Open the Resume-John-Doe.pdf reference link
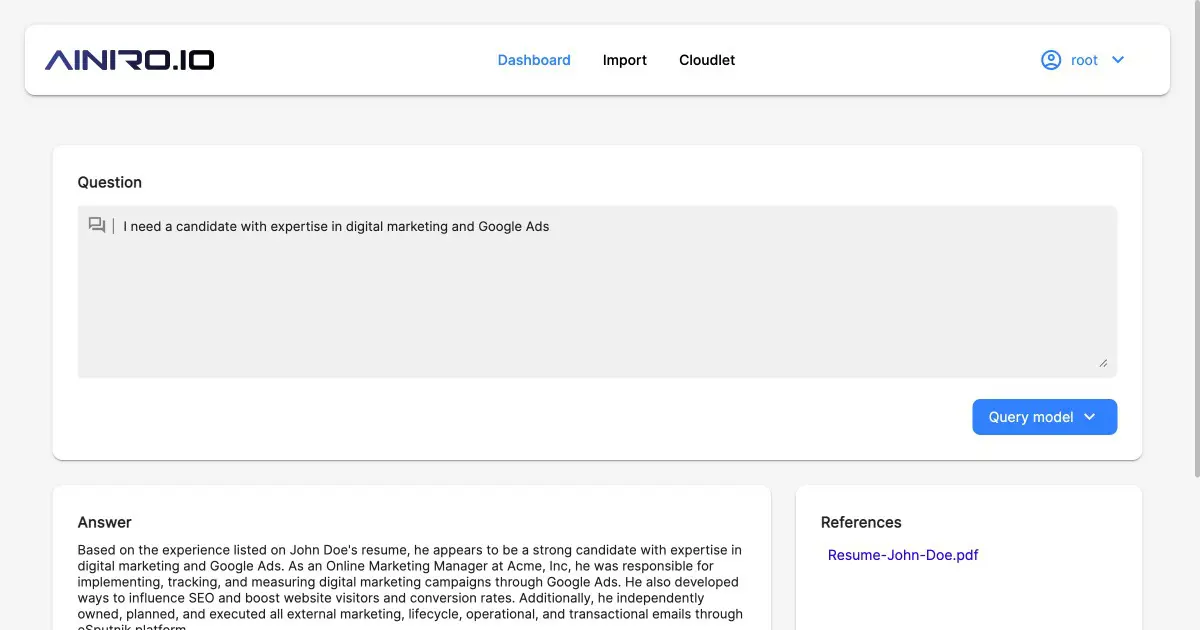The height and width of the screenshot is (630, 1200). (x=903, y=555)
